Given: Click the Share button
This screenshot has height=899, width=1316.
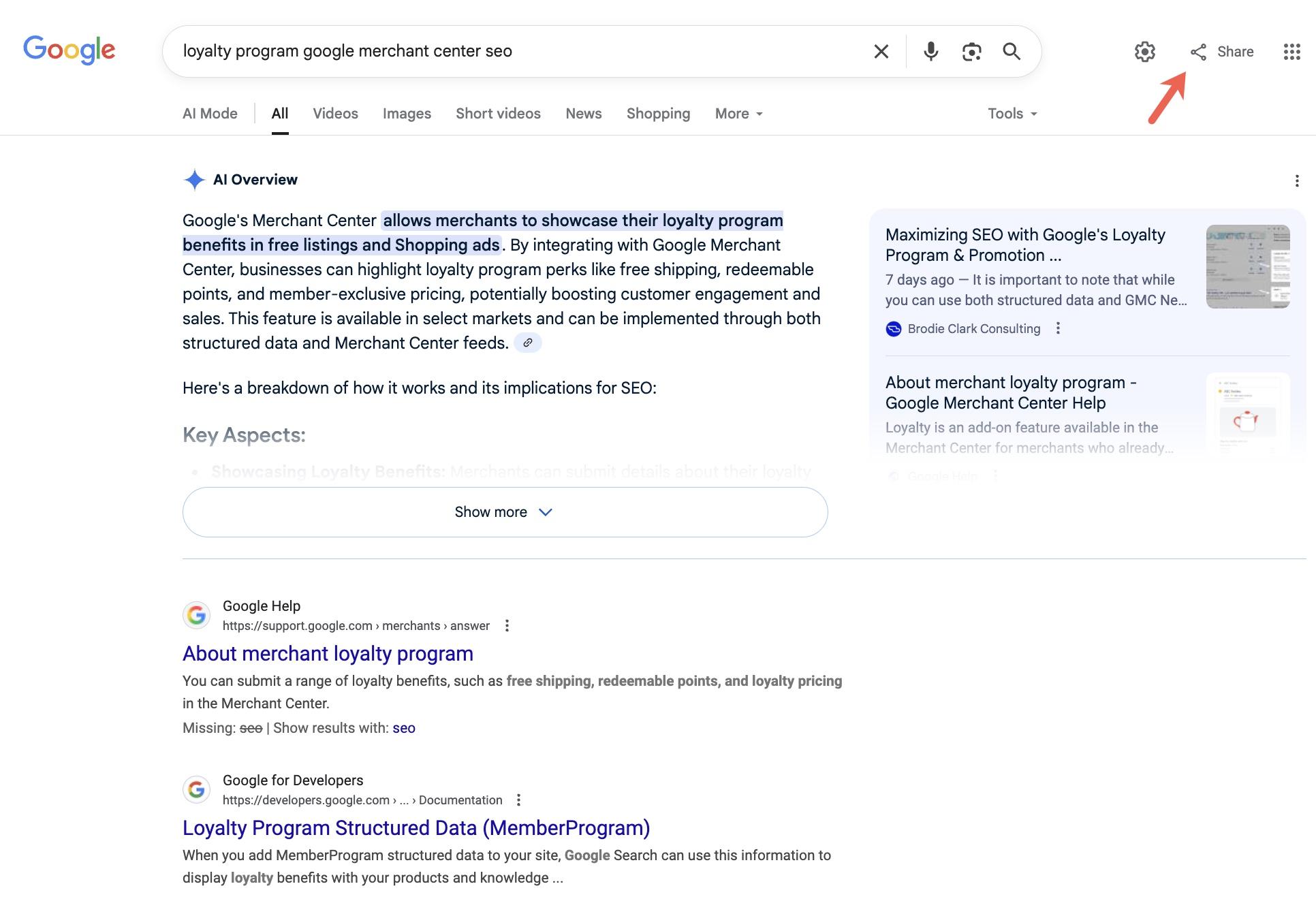Looking at the screenshot, I should tap(1222, 52).
